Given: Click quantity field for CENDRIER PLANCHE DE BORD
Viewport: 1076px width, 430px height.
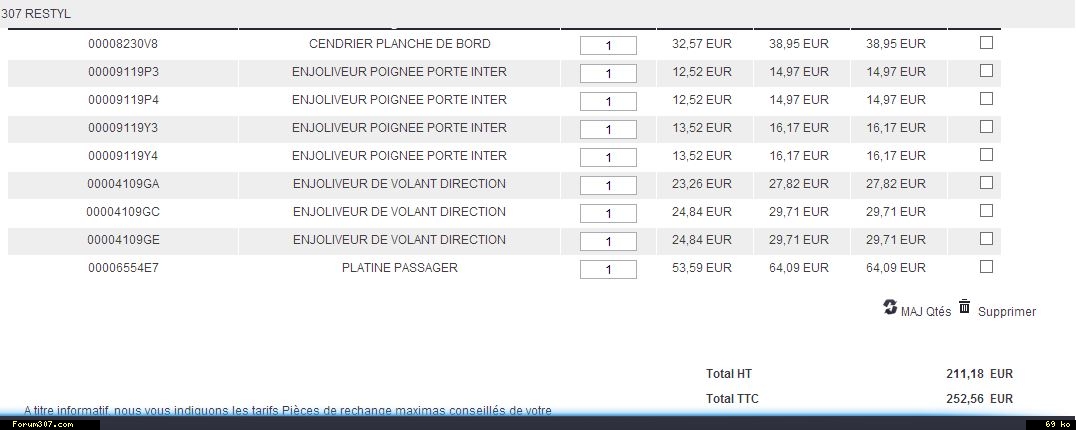Looking at the screenshot, I should [x=608, y=45].
